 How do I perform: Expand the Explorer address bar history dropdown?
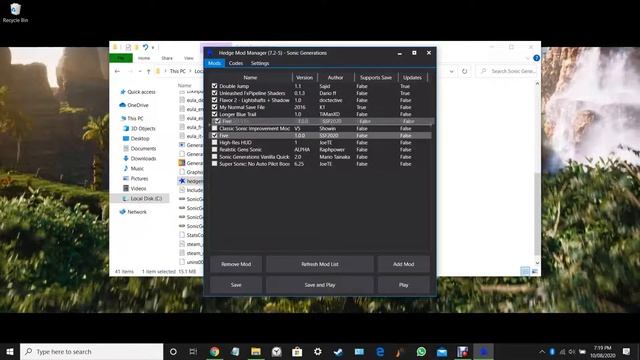451,71
